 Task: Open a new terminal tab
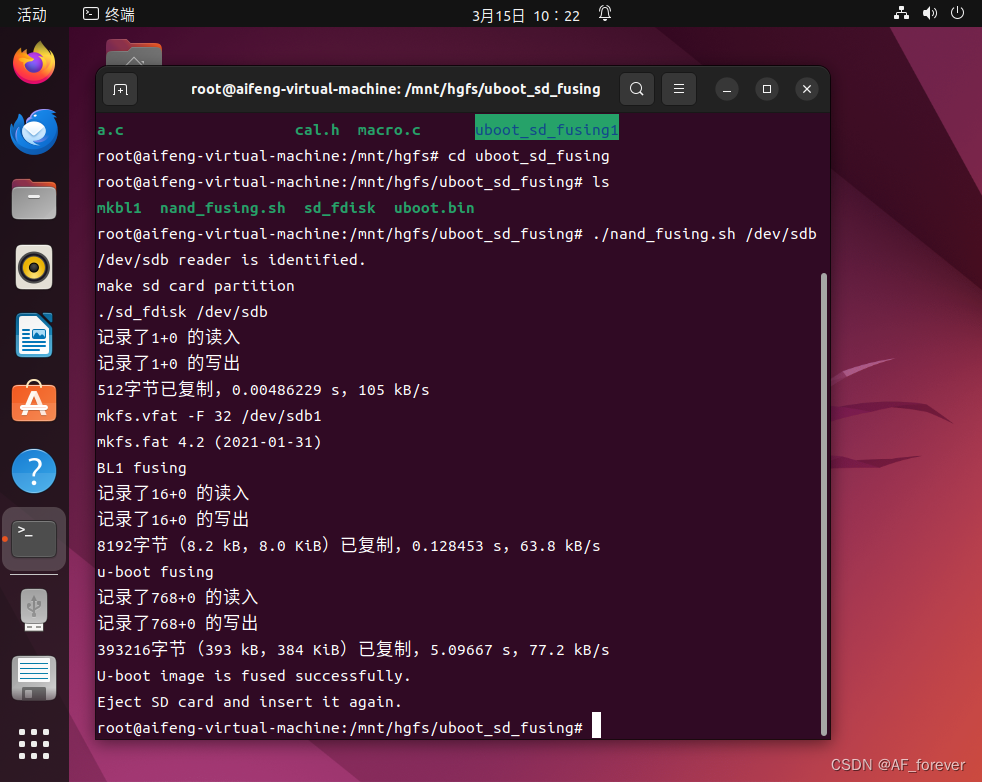[x=120, y=90]
